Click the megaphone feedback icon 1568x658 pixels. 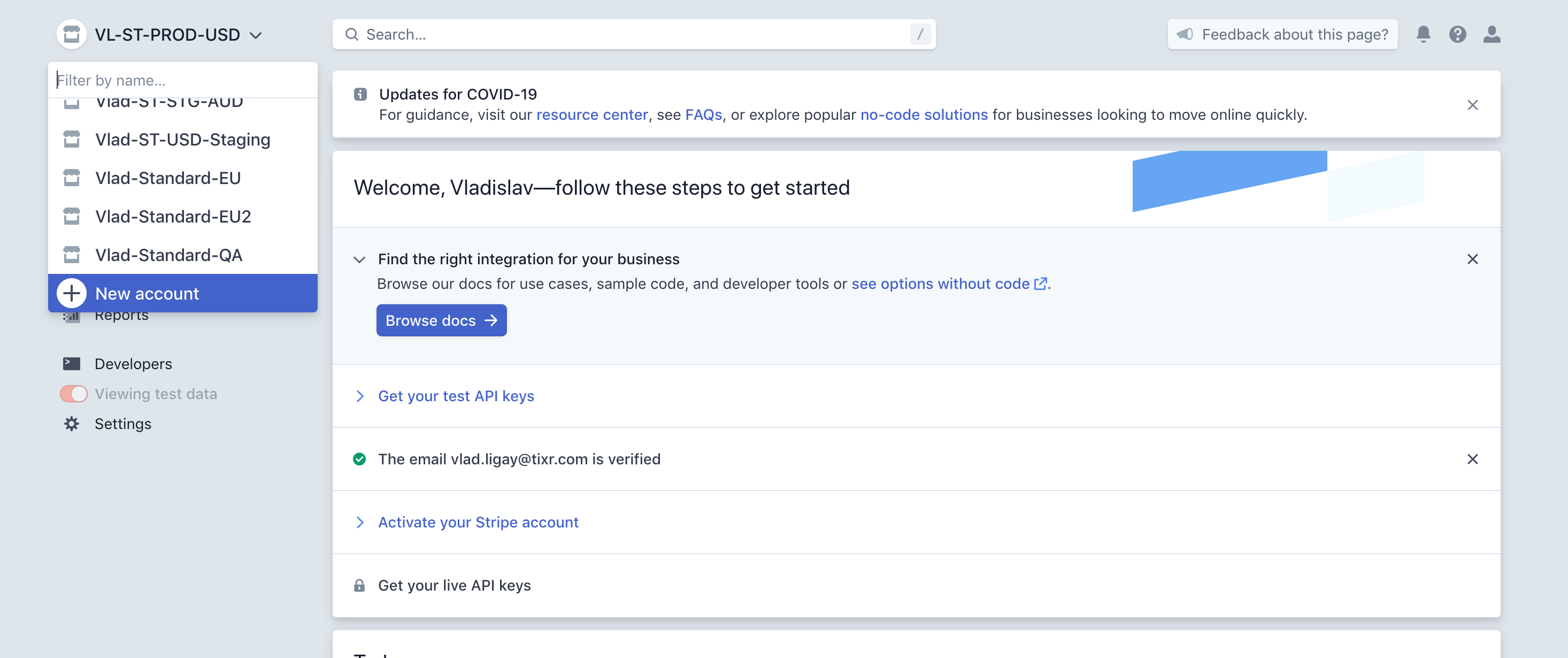(x=1185, y=34)
